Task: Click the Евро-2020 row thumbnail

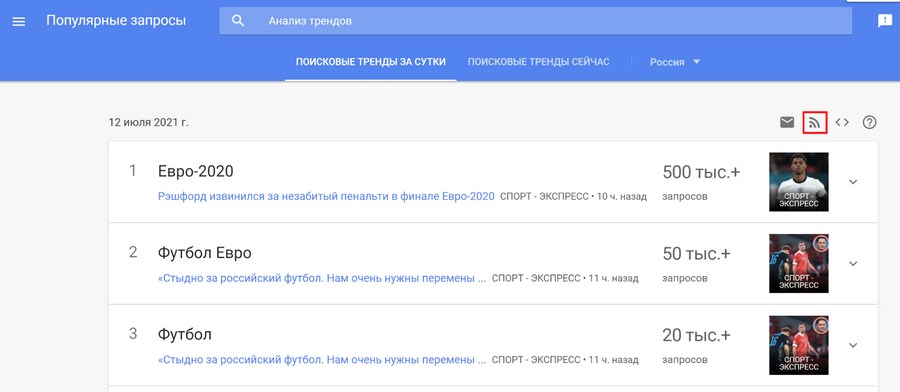Action: tap(798, 182)
